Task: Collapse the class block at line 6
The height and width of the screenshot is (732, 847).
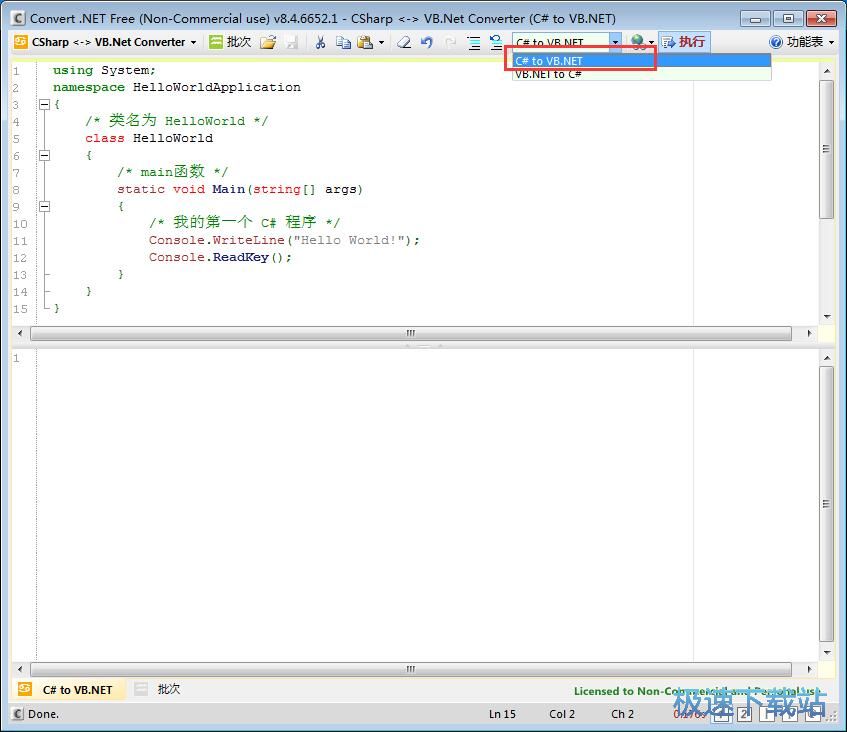Action: [x=44, y=155]
